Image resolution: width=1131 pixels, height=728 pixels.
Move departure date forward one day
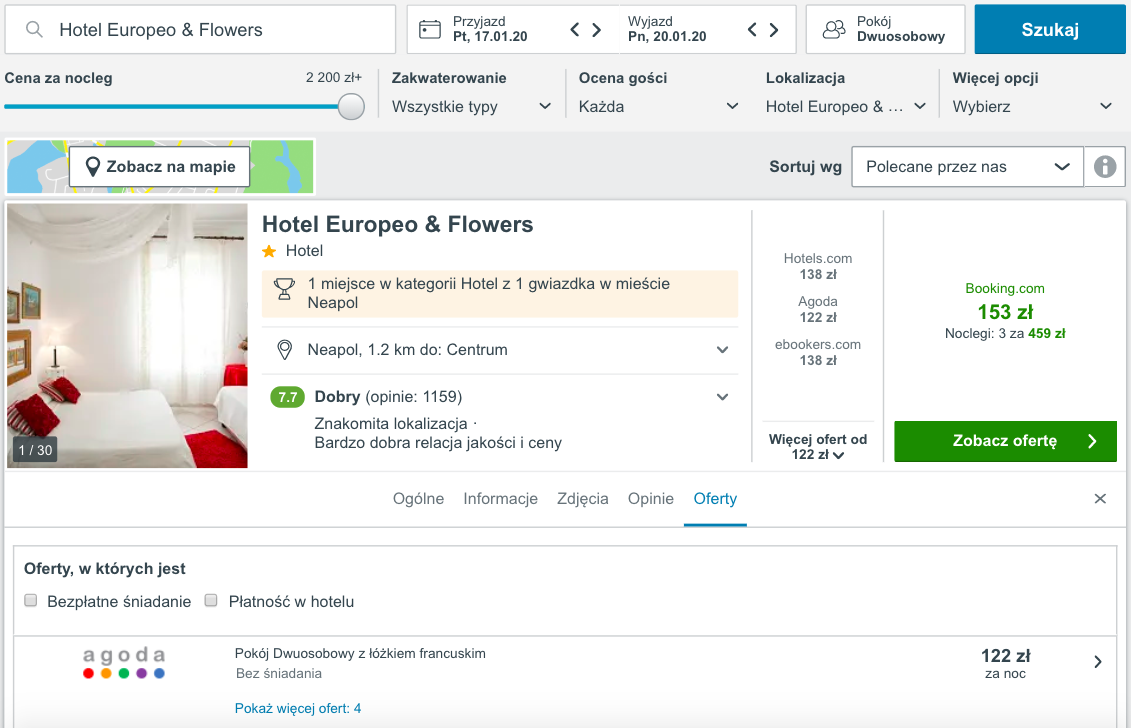click(774, 30)
